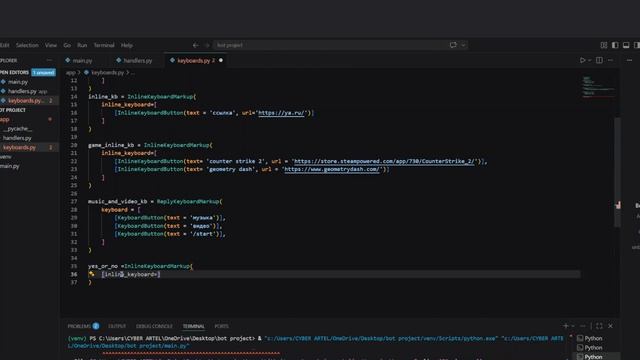The image size is (640, 360).
Task: Open the dropdown next to the Run button
Action: [590, 60]
